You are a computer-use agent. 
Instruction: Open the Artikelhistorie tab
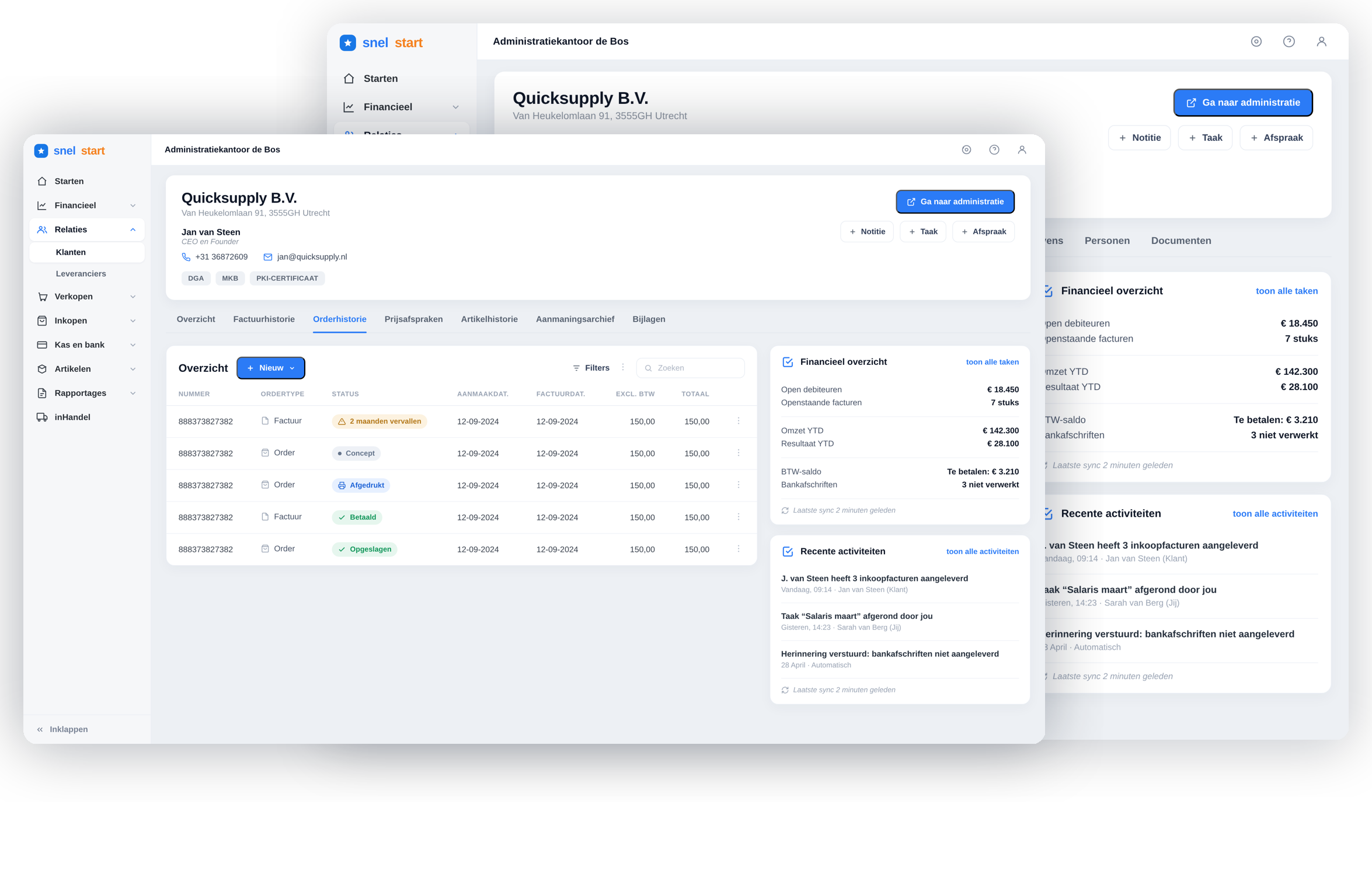tap(489, 319)
